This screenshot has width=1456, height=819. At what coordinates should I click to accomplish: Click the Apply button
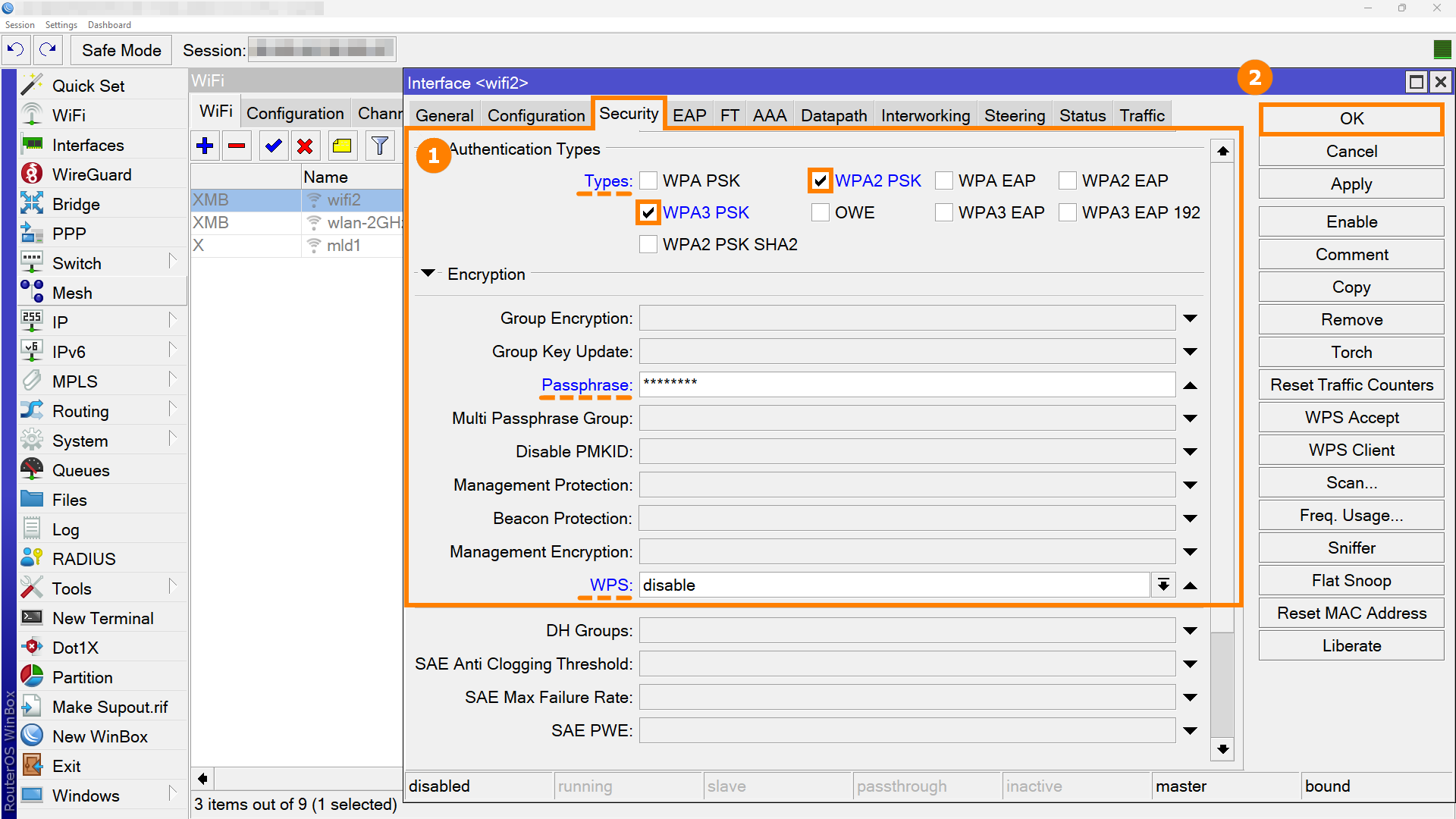(1351, 184)
